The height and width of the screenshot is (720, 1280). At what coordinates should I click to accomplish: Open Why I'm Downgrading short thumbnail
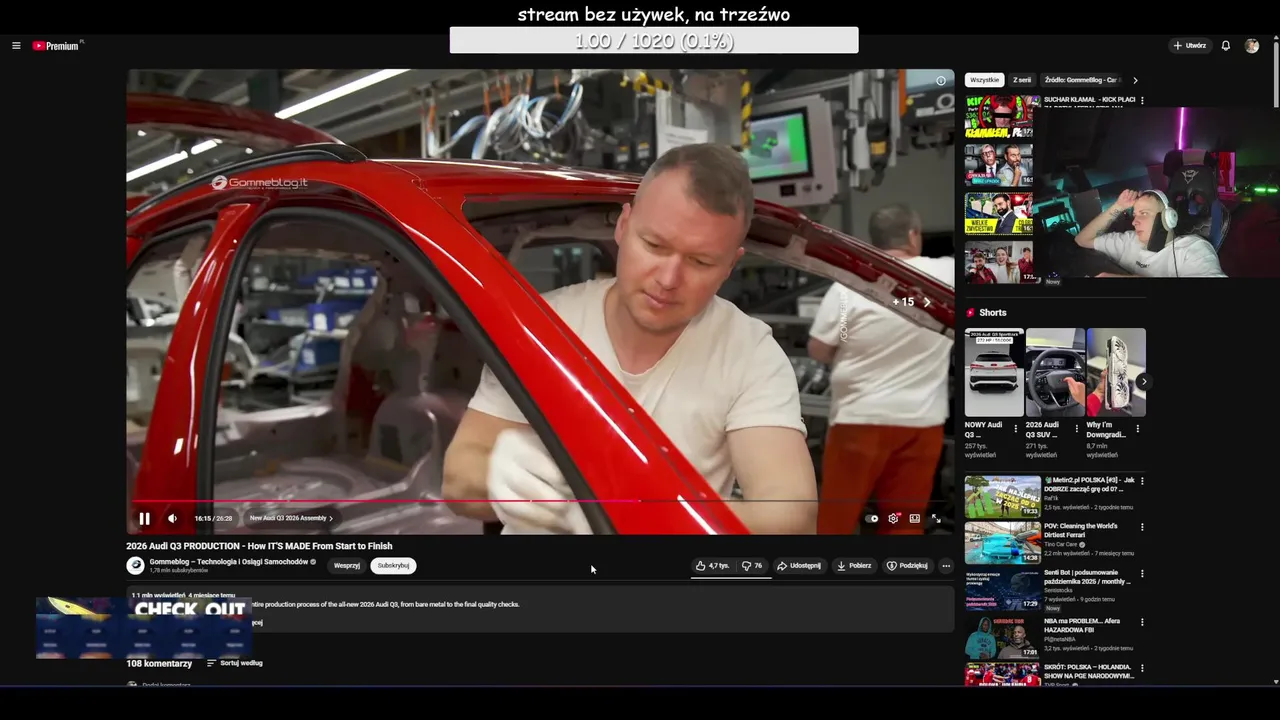point(1116,372)
